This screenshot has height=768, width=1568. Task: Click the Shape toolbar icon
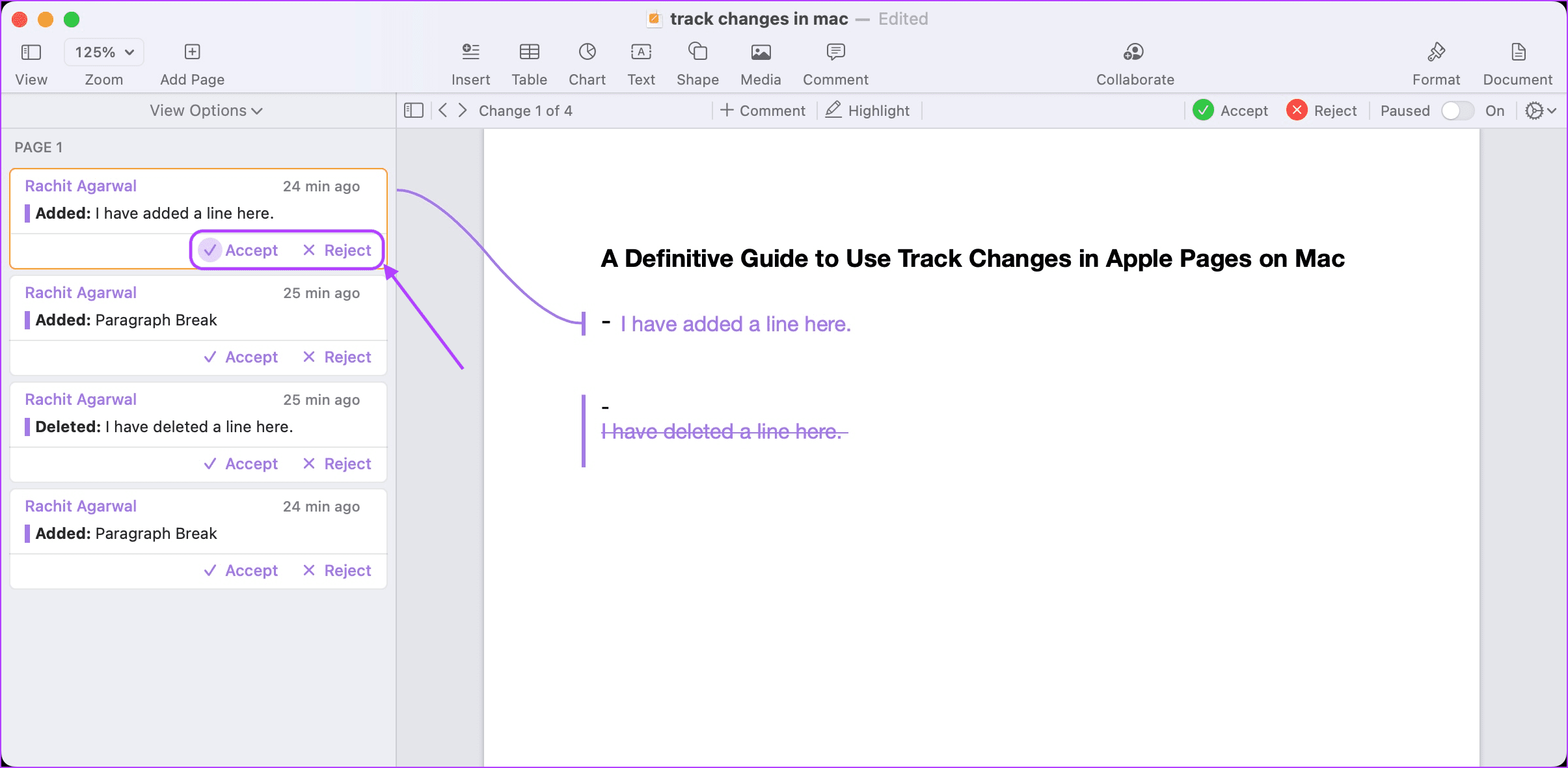pos(697,52)
